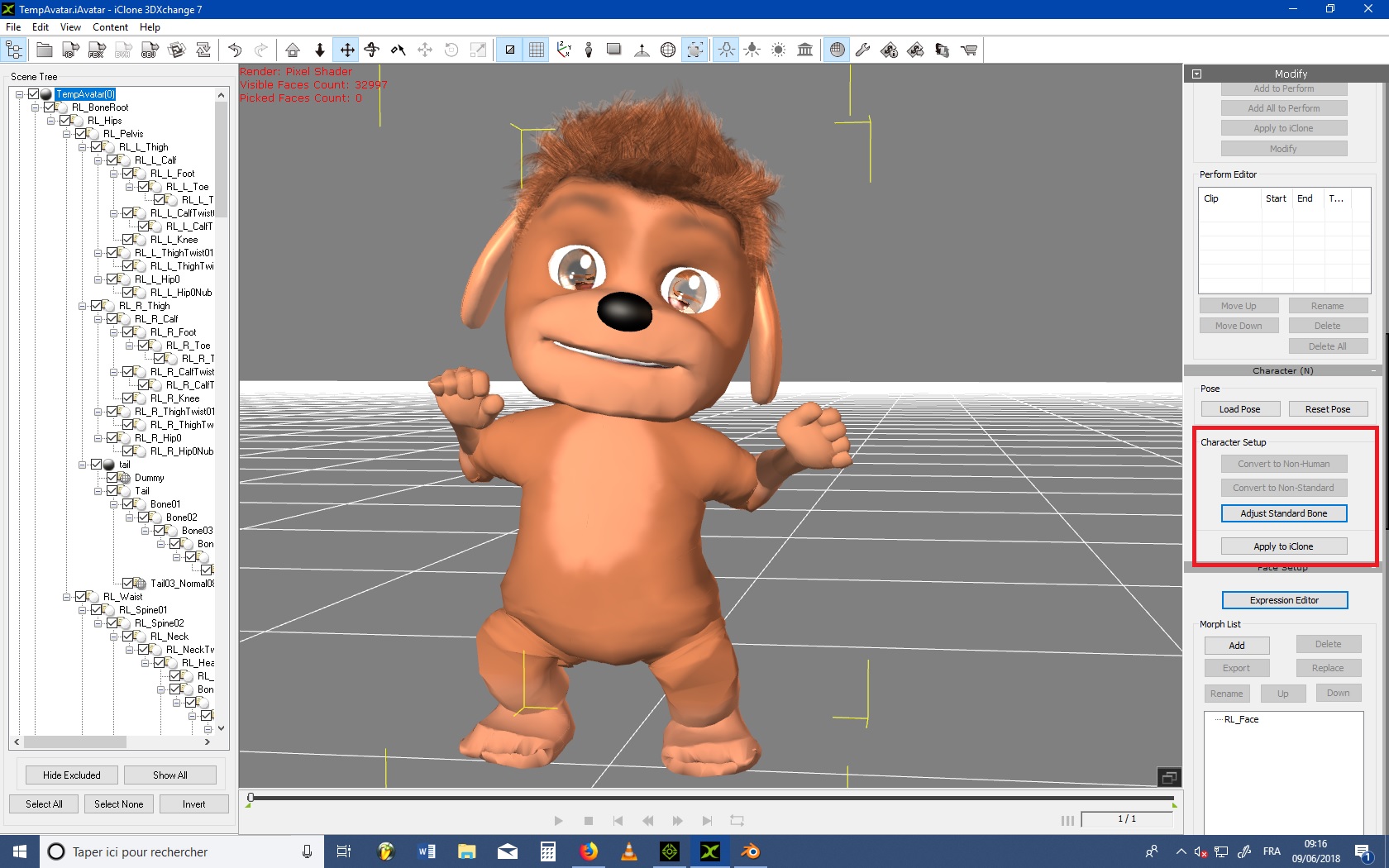
Task: Click the Adjust Standard Bone button
Action: pyautogui.click(x=1283, y=513)
